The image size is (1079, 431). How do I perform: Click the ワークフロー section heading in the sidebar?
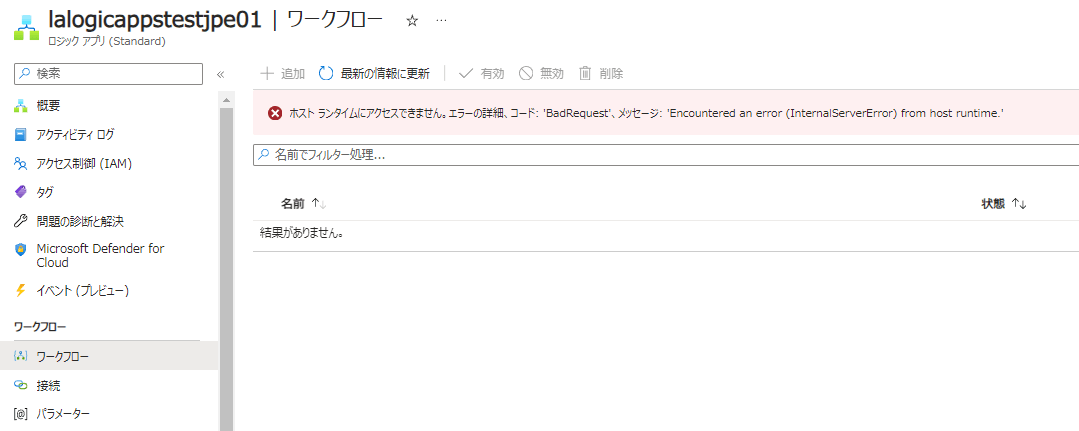point(40,326)
